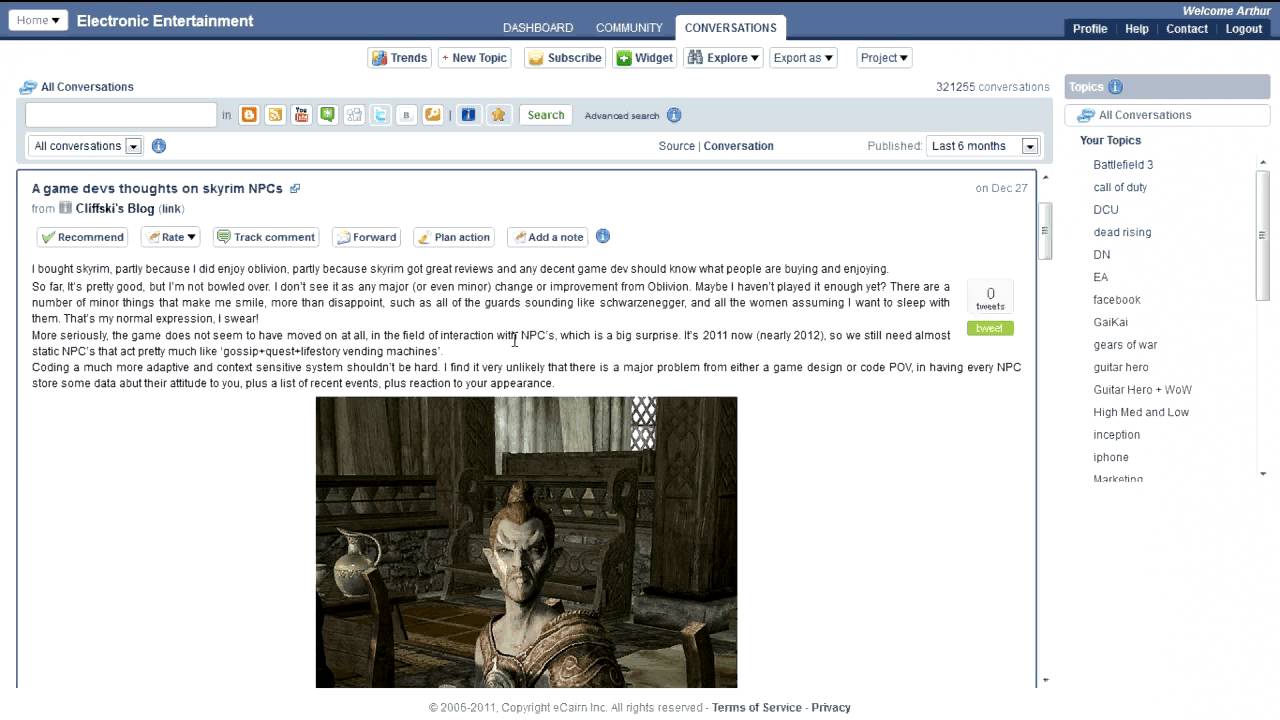1280x720 pixels.
Task: Click the All Conversations heading icon
Action: pyautogui.click(x=28, y=87)
